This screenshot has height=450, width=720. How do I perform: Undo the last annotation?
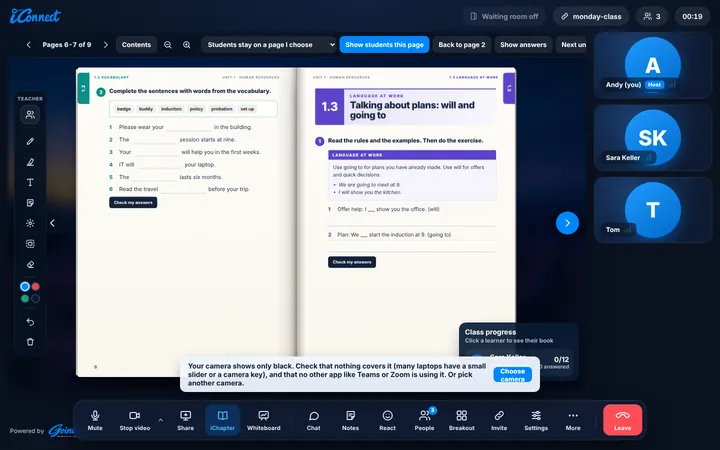coord(30,322)
